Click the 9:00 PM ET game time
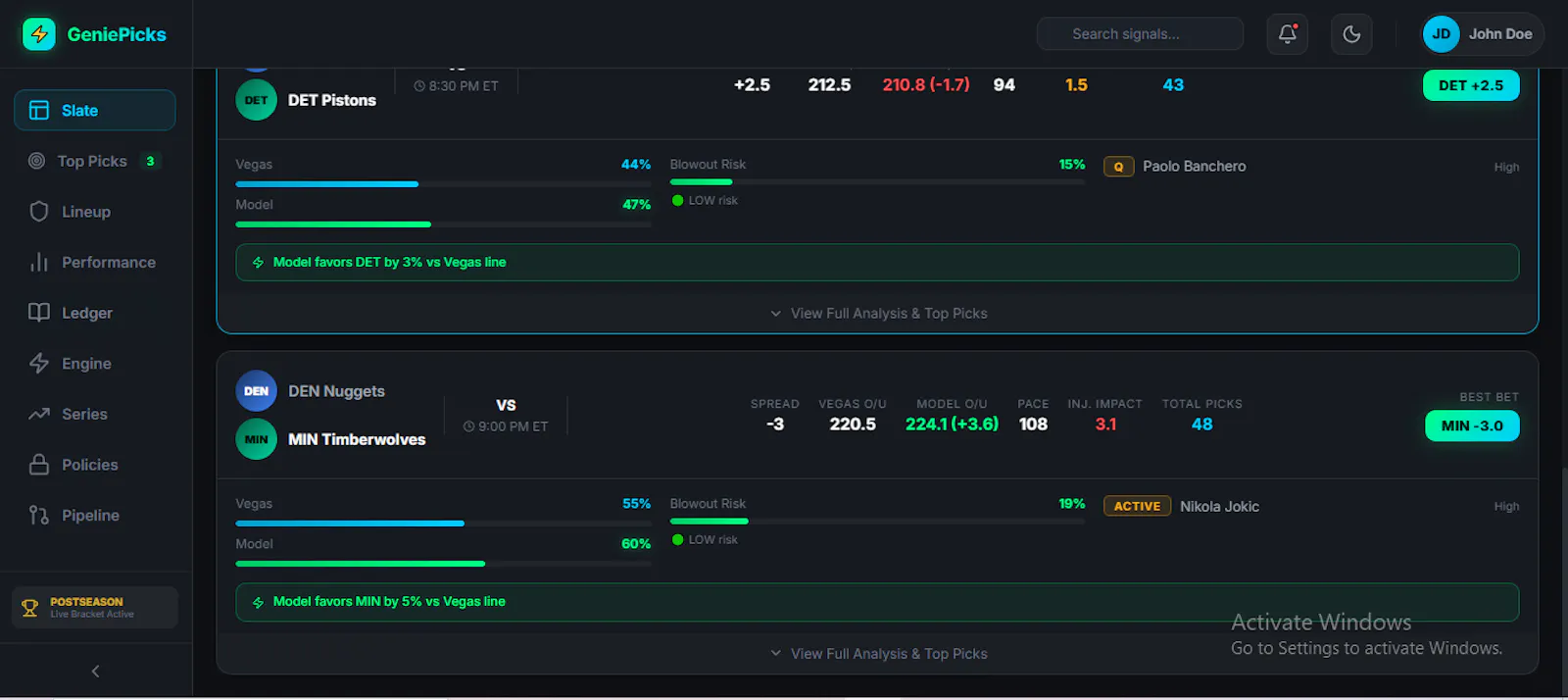Image resolution: width=1568 pixels, height=700 pixels. (x=506, y=426)
